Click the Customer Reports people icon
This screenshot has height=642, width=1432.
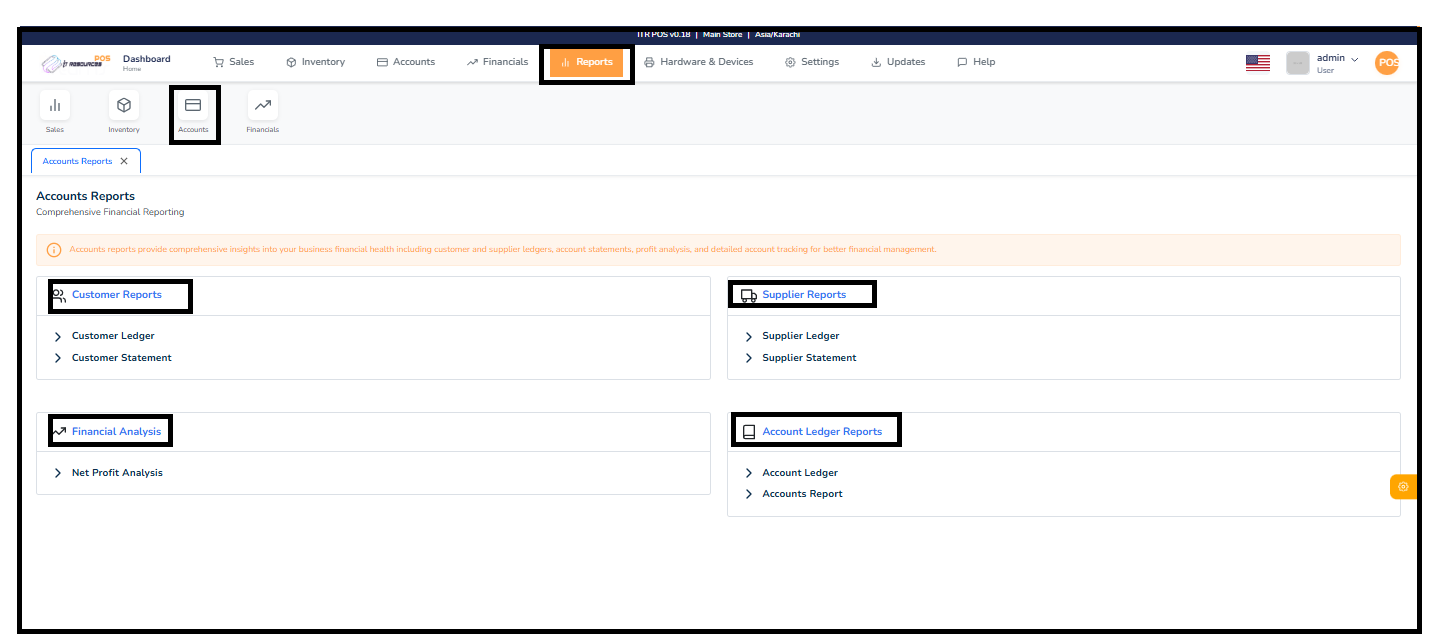click(58, 294)
